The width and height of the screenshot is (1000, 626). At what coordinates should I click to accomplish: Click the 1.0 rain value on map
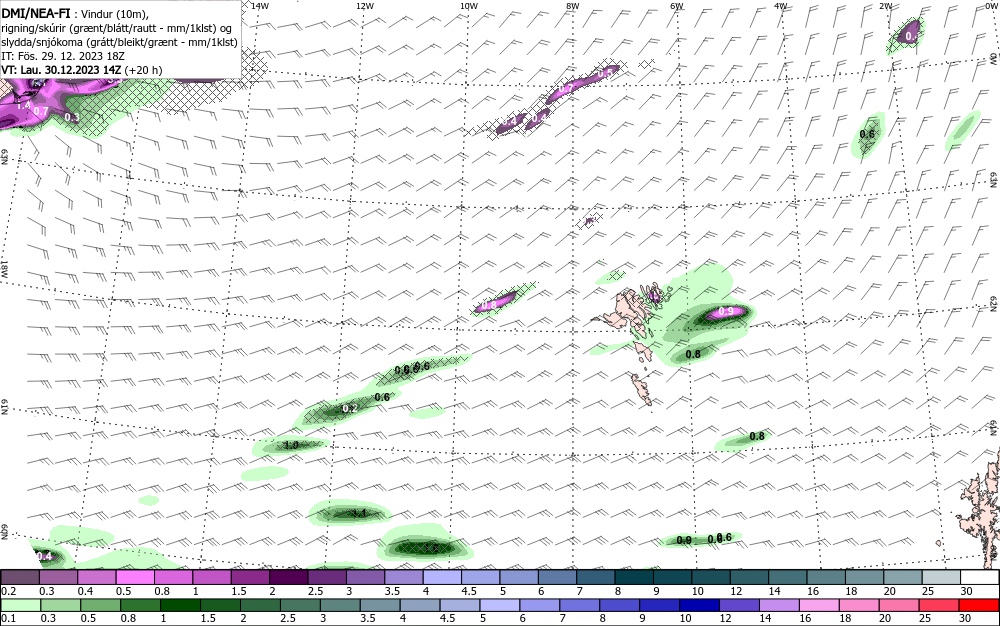[x=291, y=445]
